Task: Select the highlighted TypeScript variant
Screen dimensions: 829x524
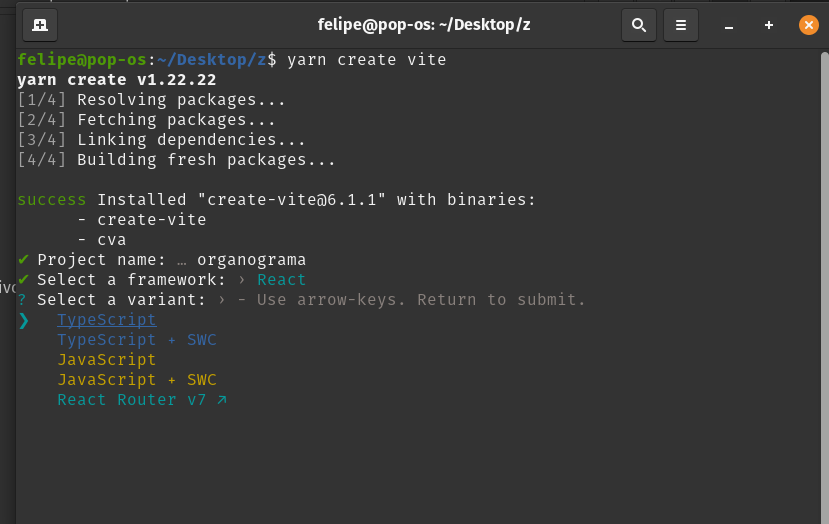Action: (x=106, y=320)
